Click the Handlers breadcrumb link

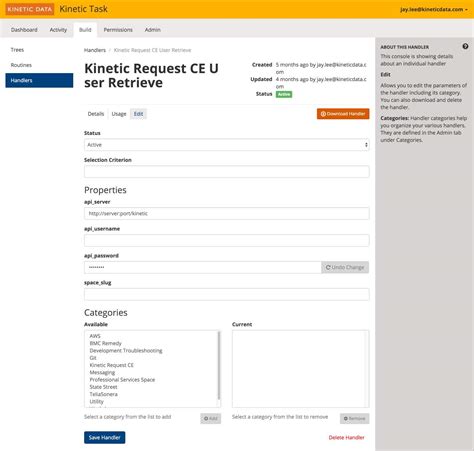pyautogui.click(x=95, y=50)
